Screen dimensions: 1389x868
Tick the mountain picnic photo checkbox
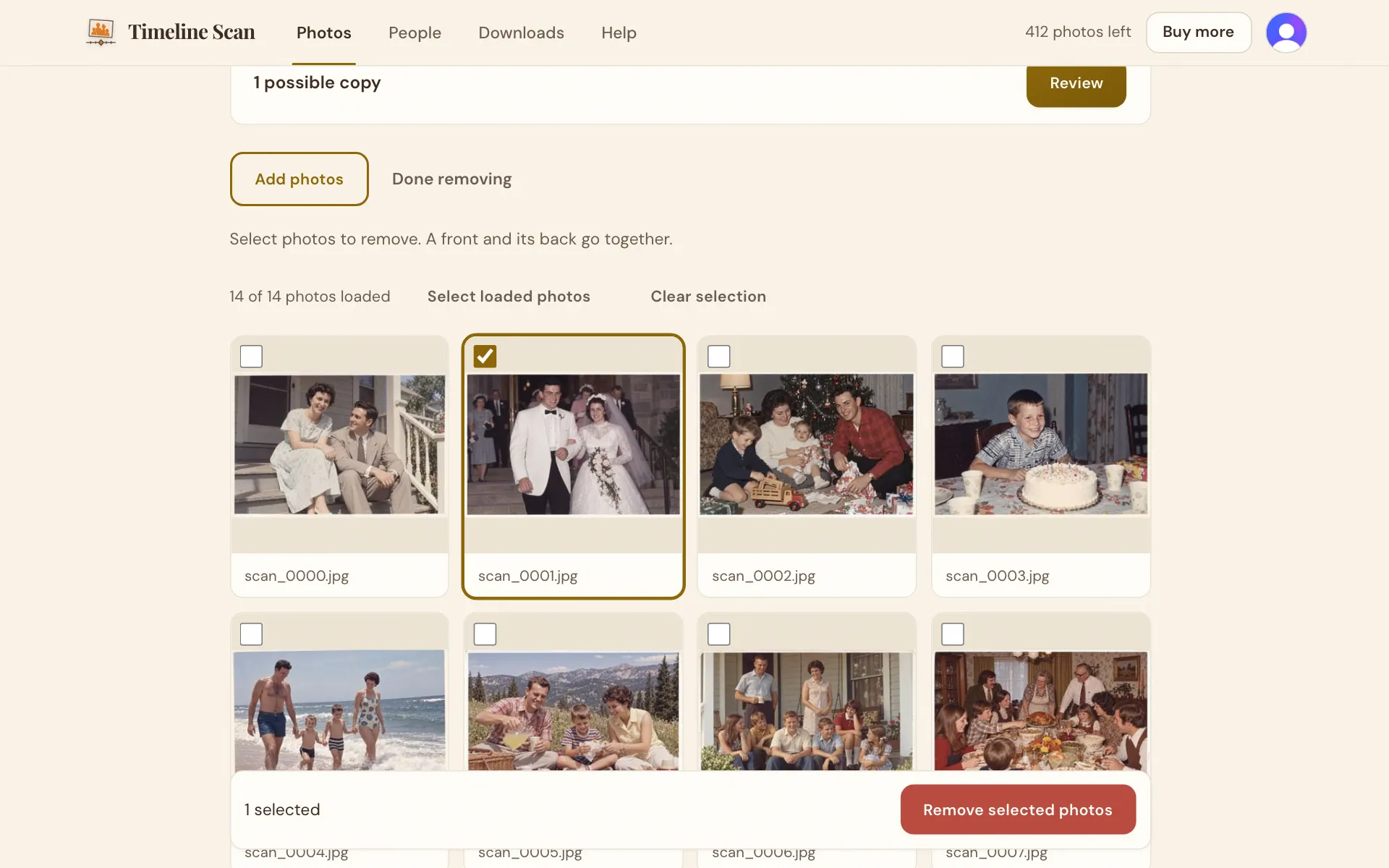485,634
